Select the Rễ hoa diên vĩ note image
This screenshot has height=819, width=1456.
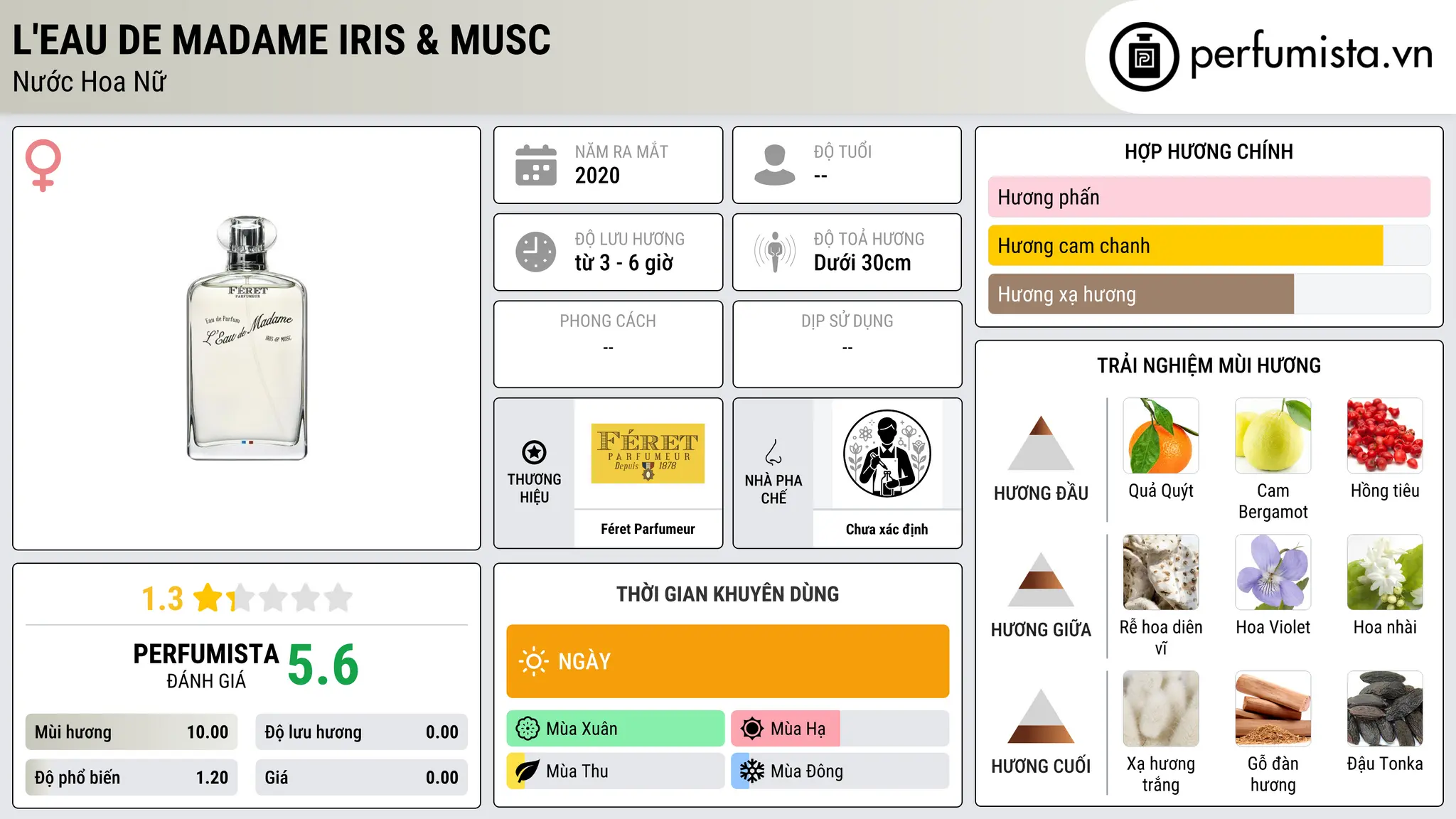click(x=1161, y=572)
